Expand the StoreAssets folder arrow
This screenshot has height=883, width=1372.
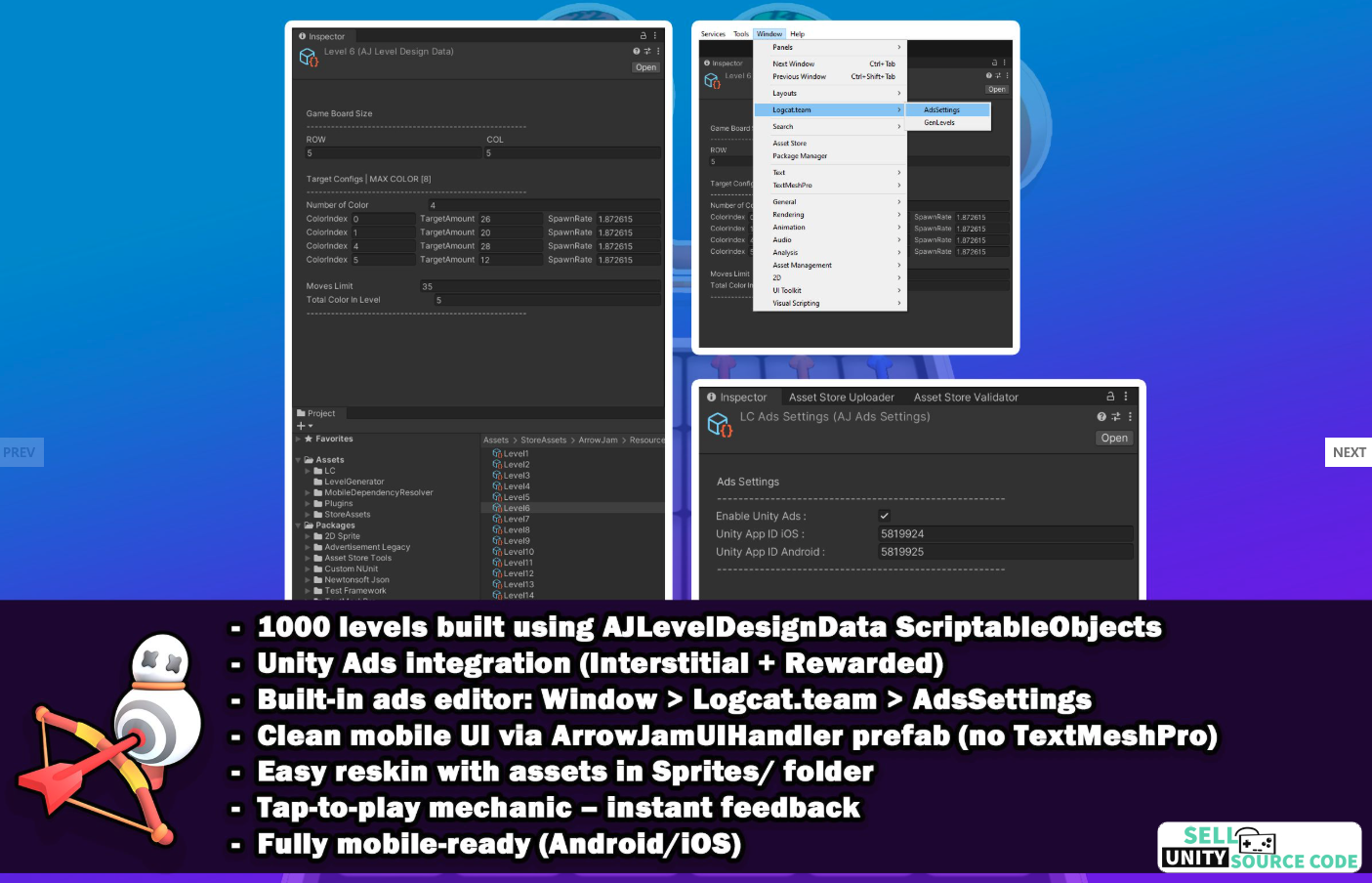(308, 515)
